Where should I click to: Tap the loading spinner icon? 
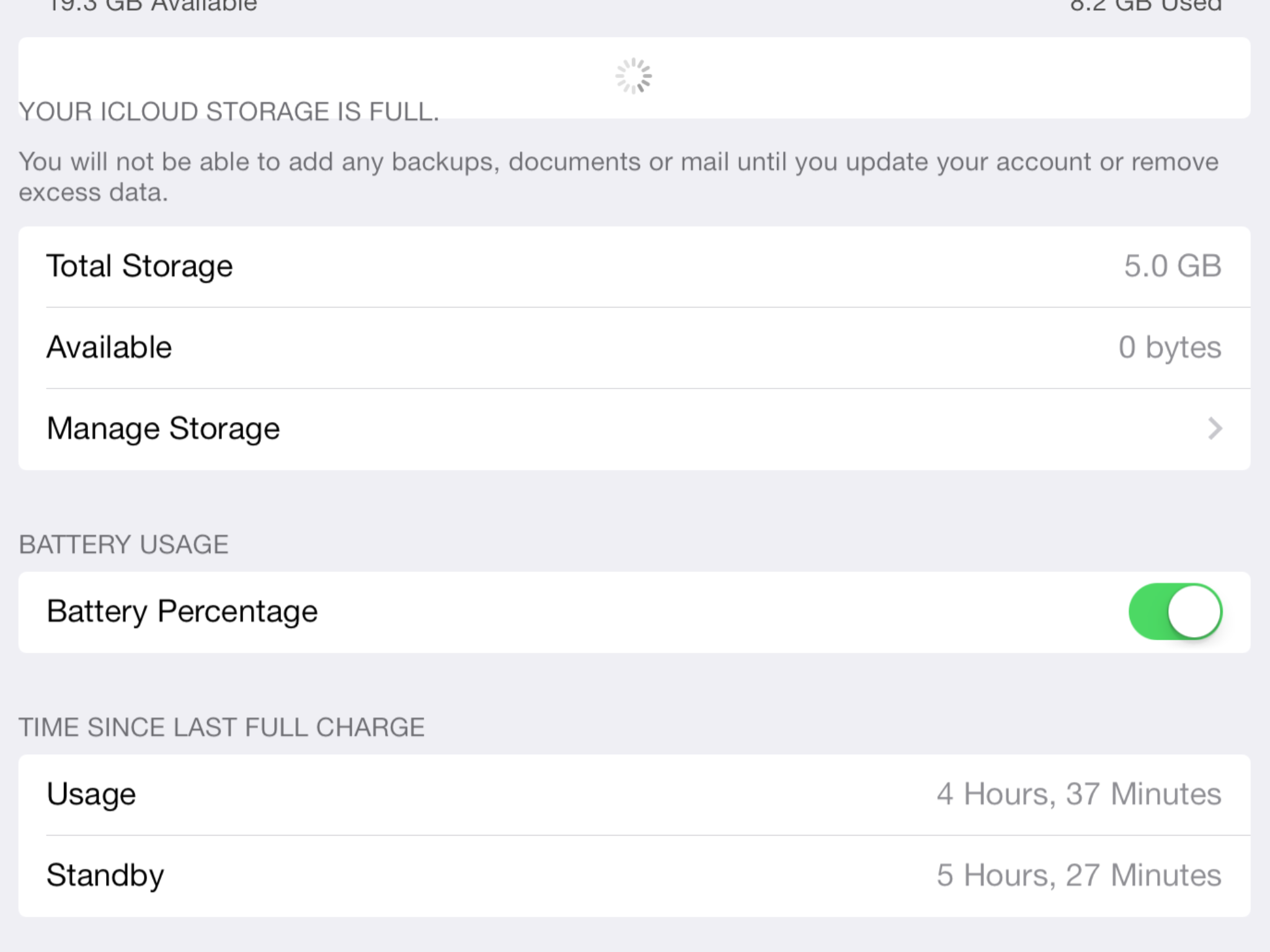click(633, 76)
